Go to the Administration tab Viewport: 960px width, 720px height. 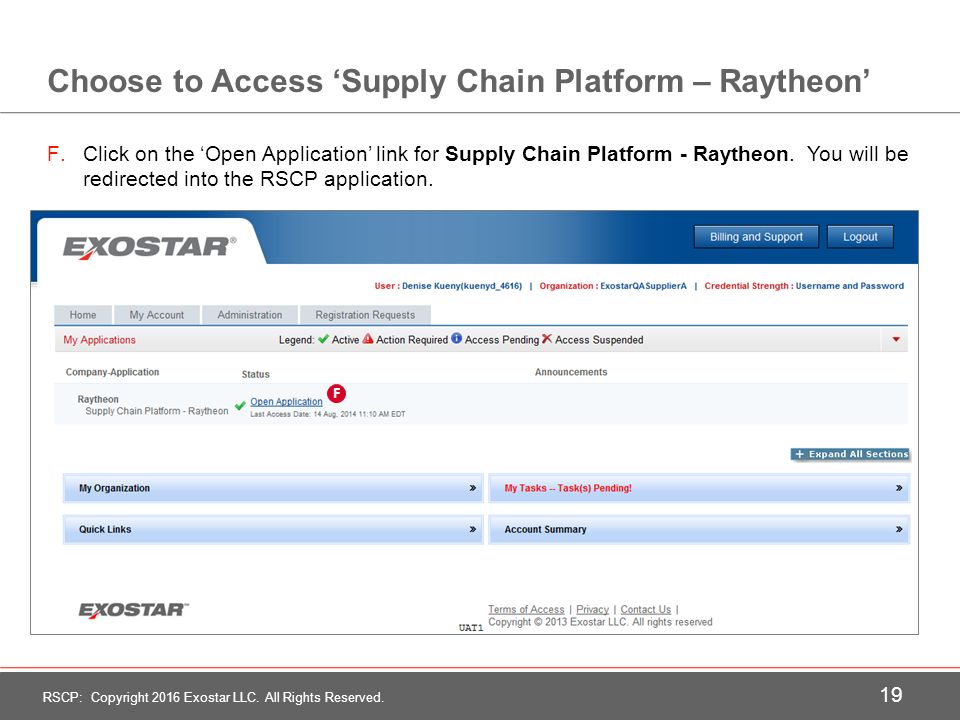point(250,315)
